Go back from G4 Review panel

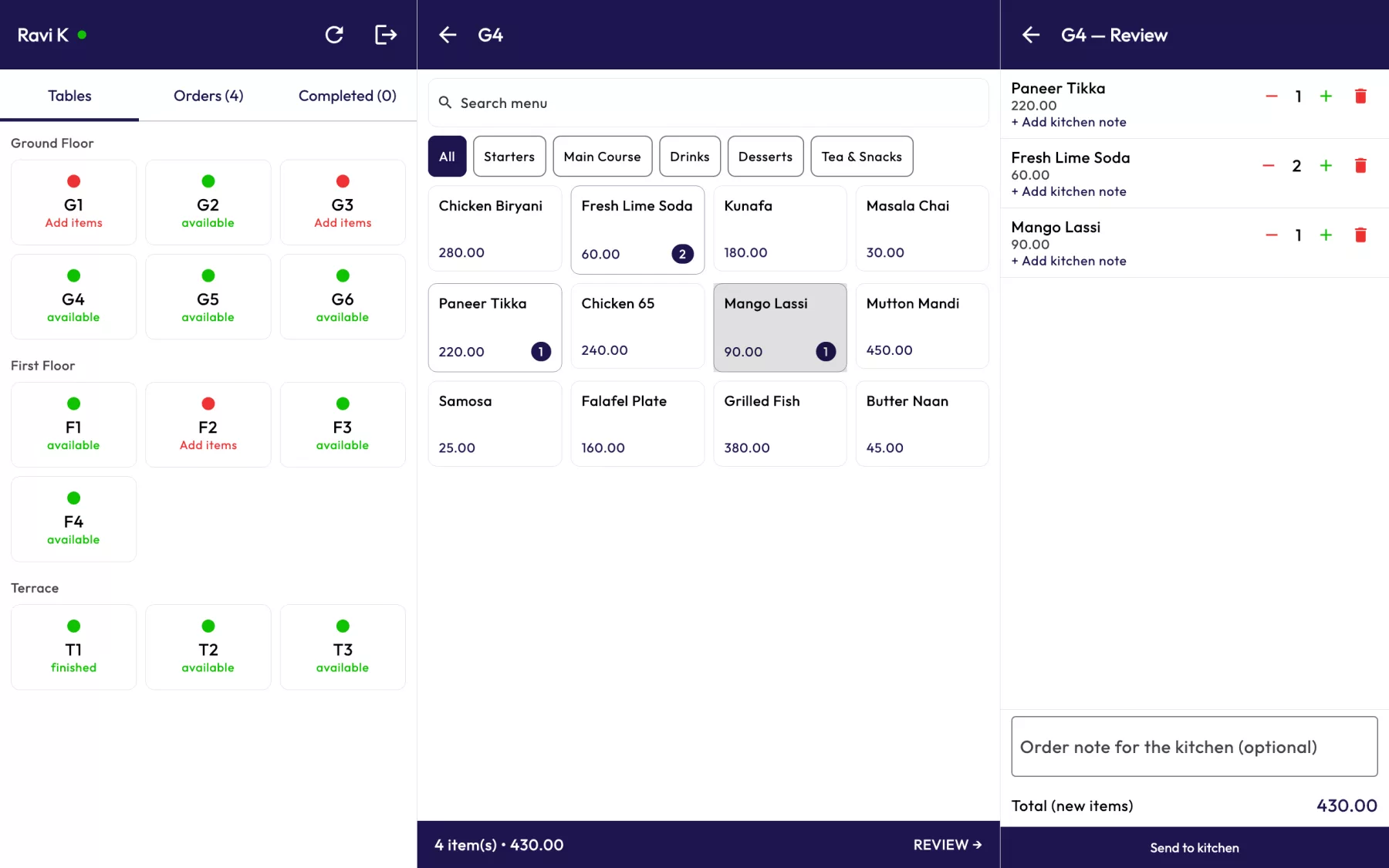point(1031,35)
